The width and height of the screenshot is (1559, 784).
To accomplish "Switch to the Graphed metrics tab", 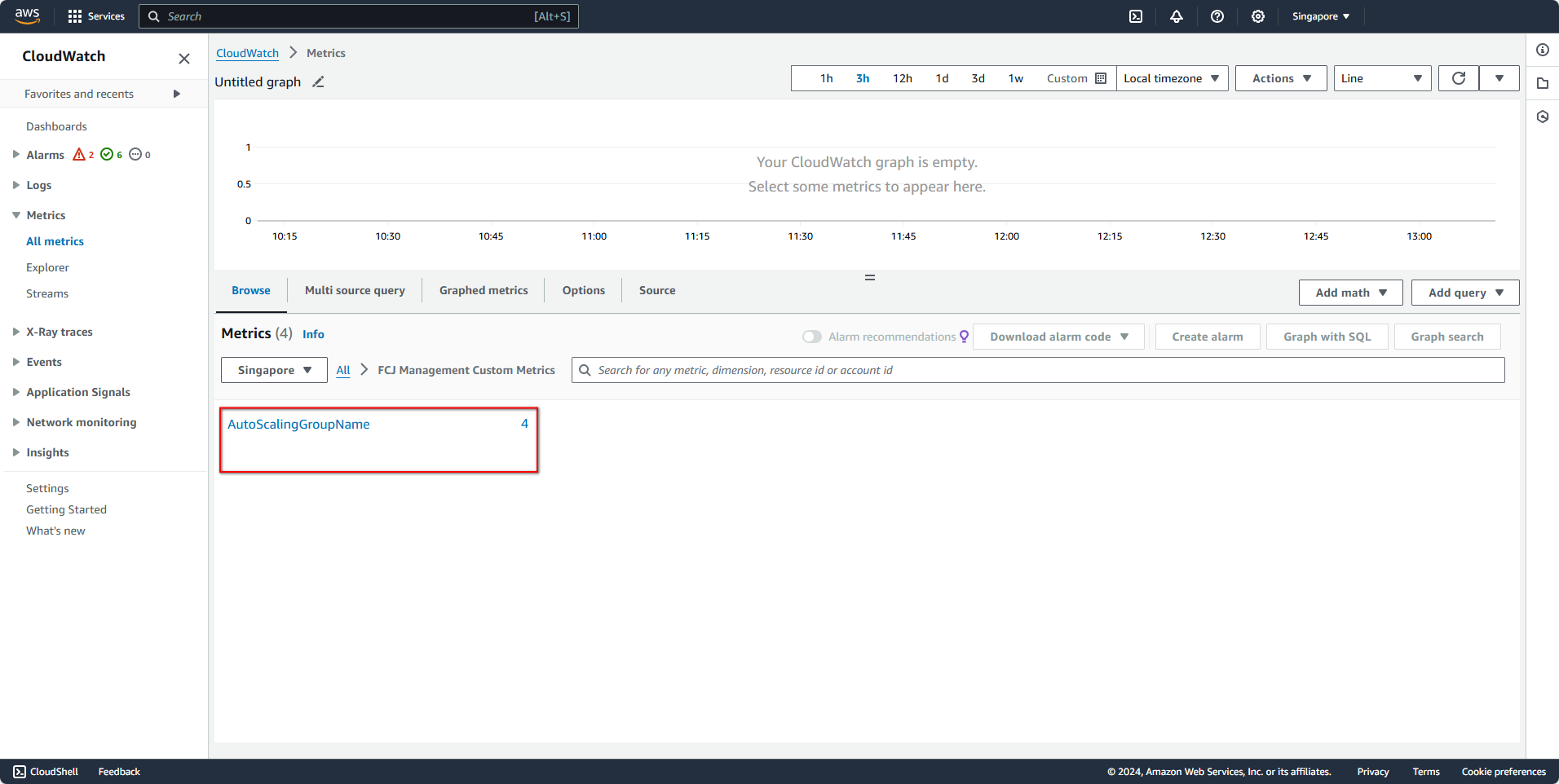I will point(483,290).
